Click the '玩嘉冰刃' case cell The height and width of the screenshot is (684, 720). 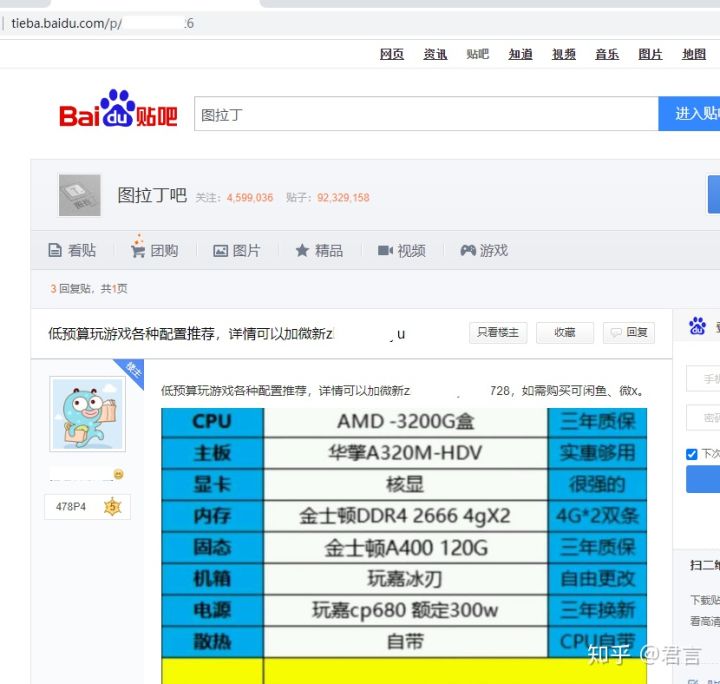coord(405,579)
